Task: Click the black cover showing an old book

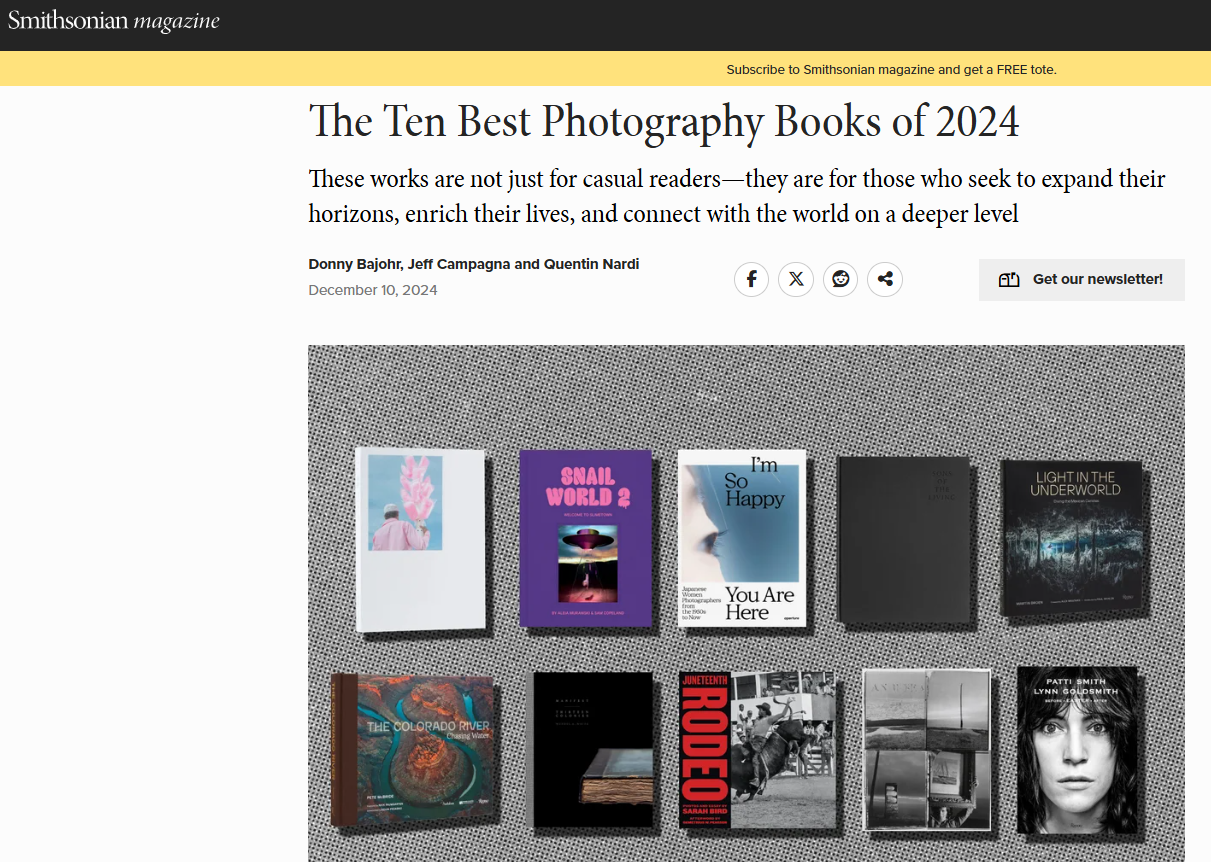Action: (593, 750)
